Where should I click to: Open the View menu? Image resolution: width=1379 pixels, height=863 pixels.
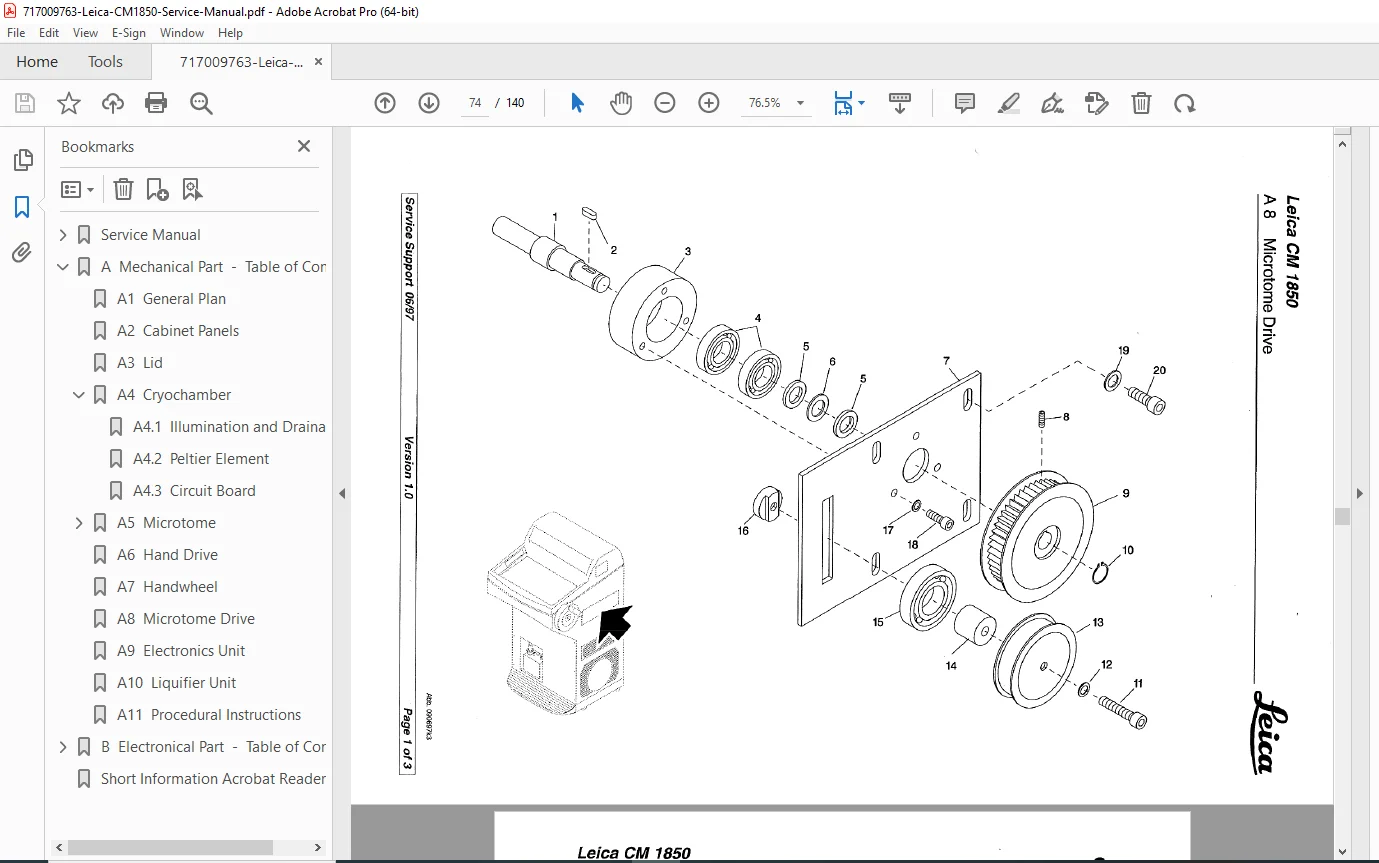coord(85,33)
